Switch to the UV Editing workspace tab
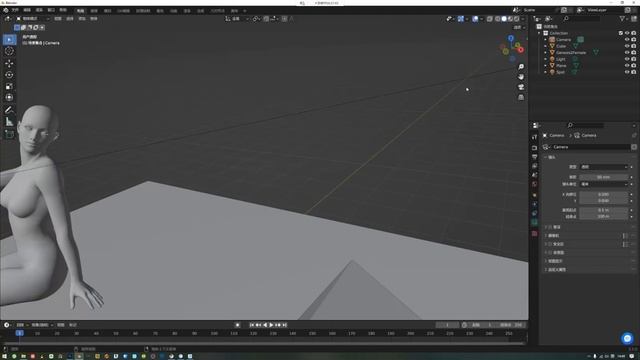640x360 pixels. pyautogui.click(x=123, y=11)
